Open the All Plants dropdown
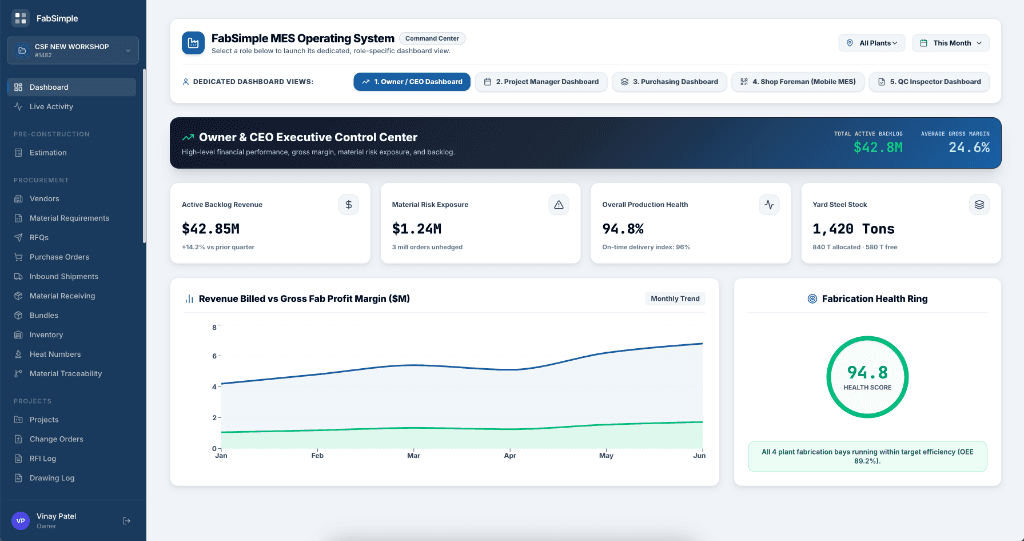The image size is (1024, 541). (872, 43)
